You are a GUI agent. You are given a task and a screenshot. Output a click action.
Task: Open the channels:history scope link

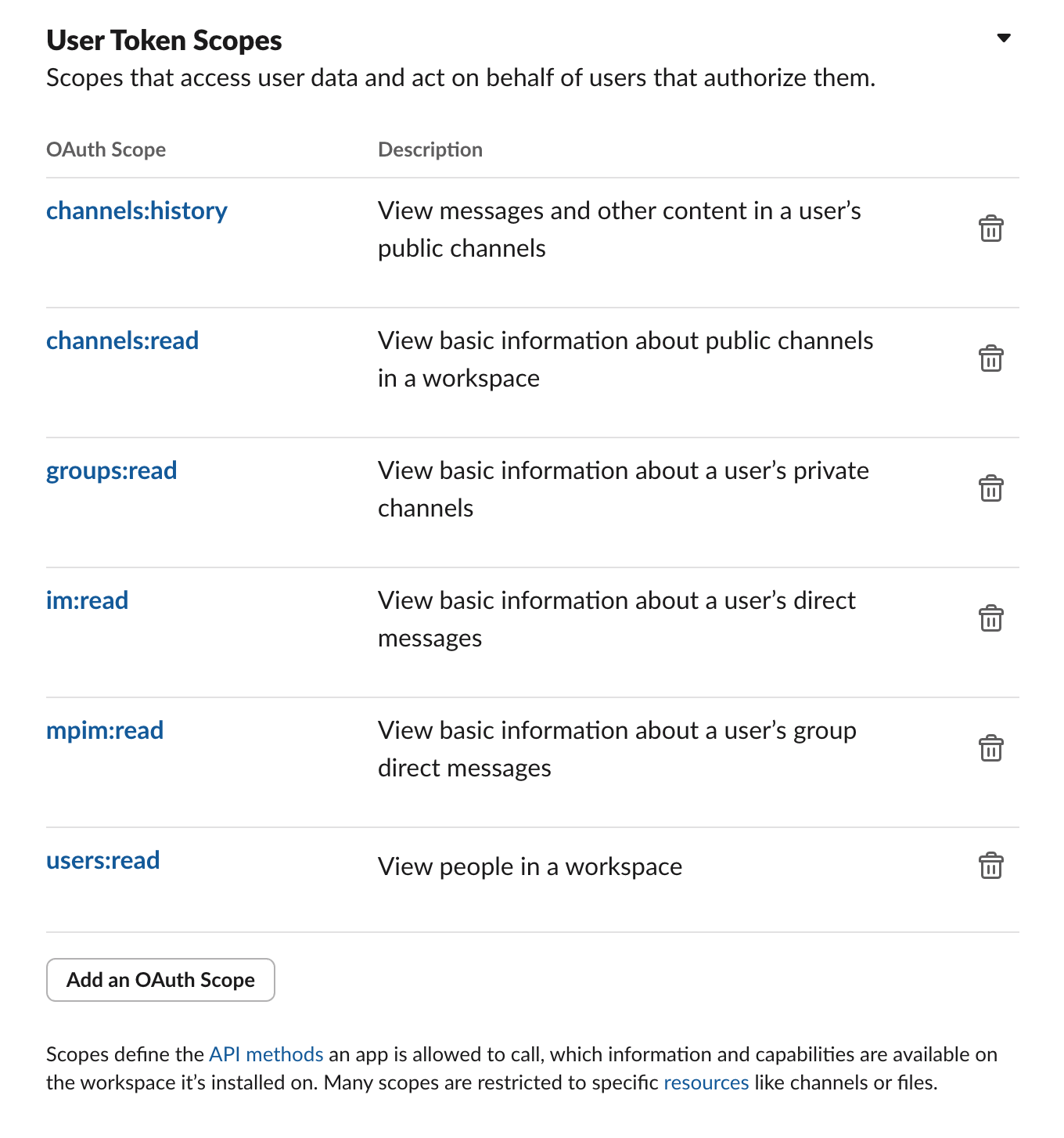[136, 211]
